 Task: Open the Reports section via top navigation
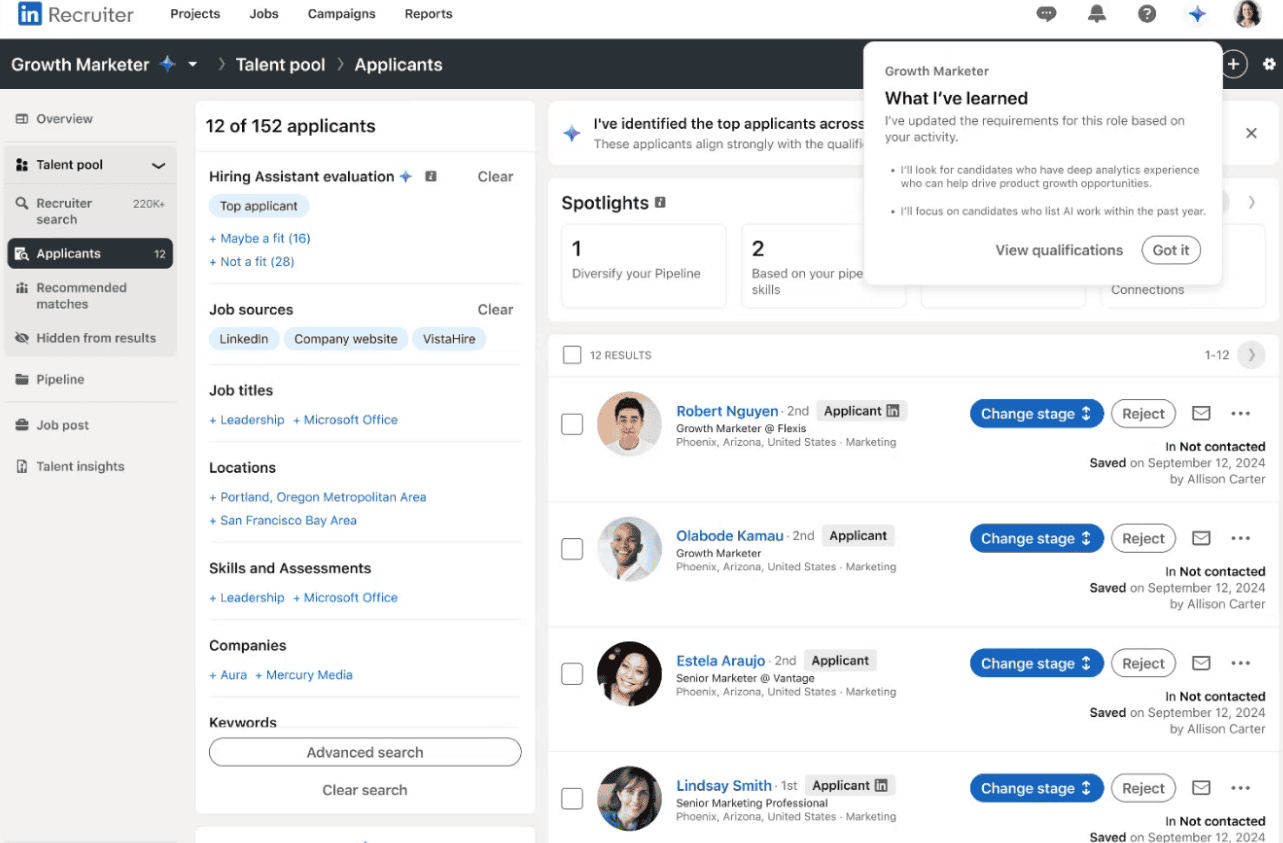pos(428,13)
